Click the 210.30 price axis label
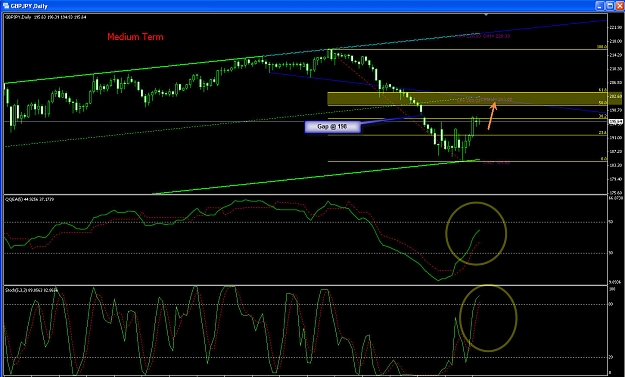 pos(616,69)
